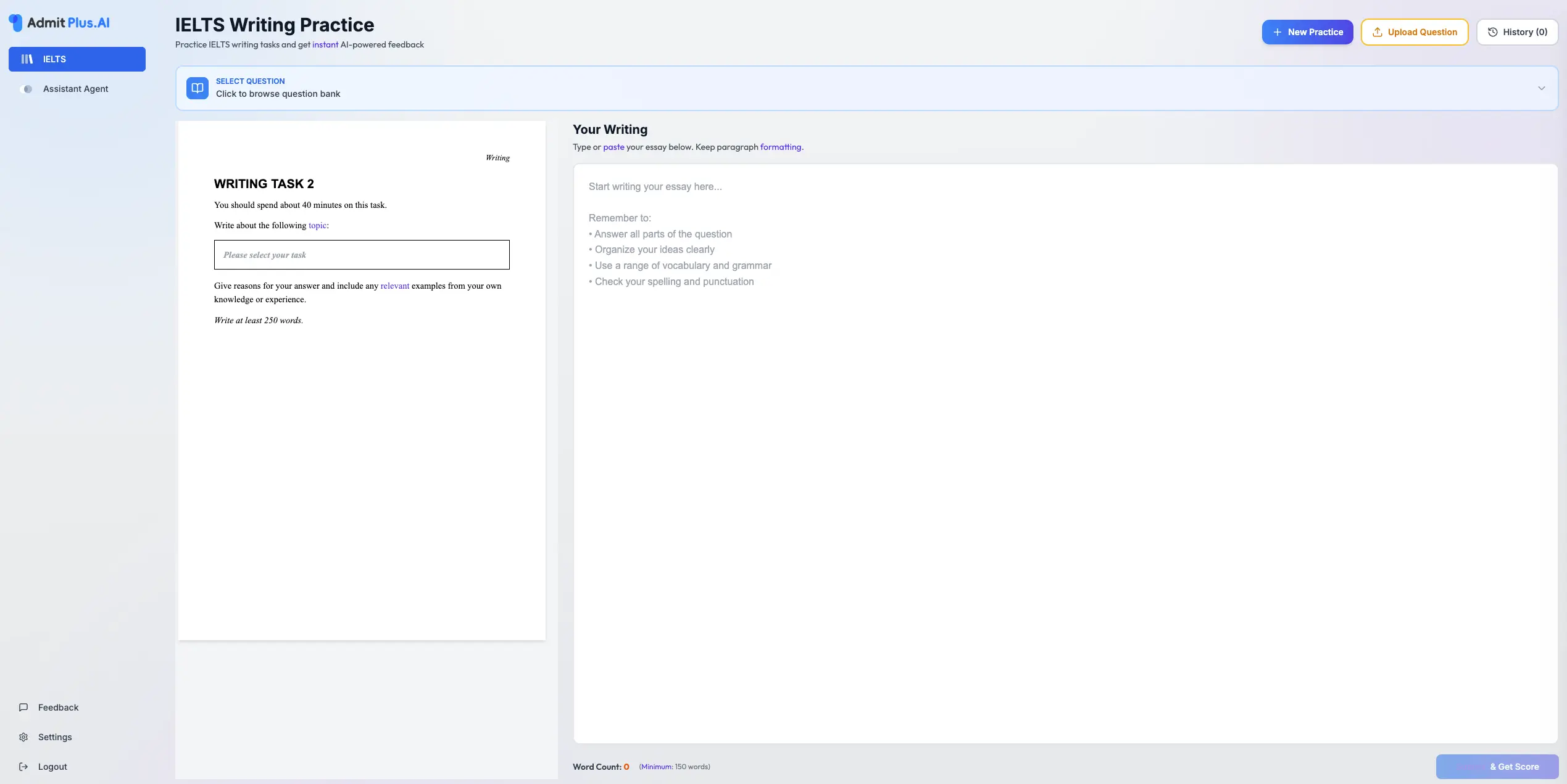Click the 'Please select your task' field
Viewport: 1567px width, 784px height.
point(361,254)
